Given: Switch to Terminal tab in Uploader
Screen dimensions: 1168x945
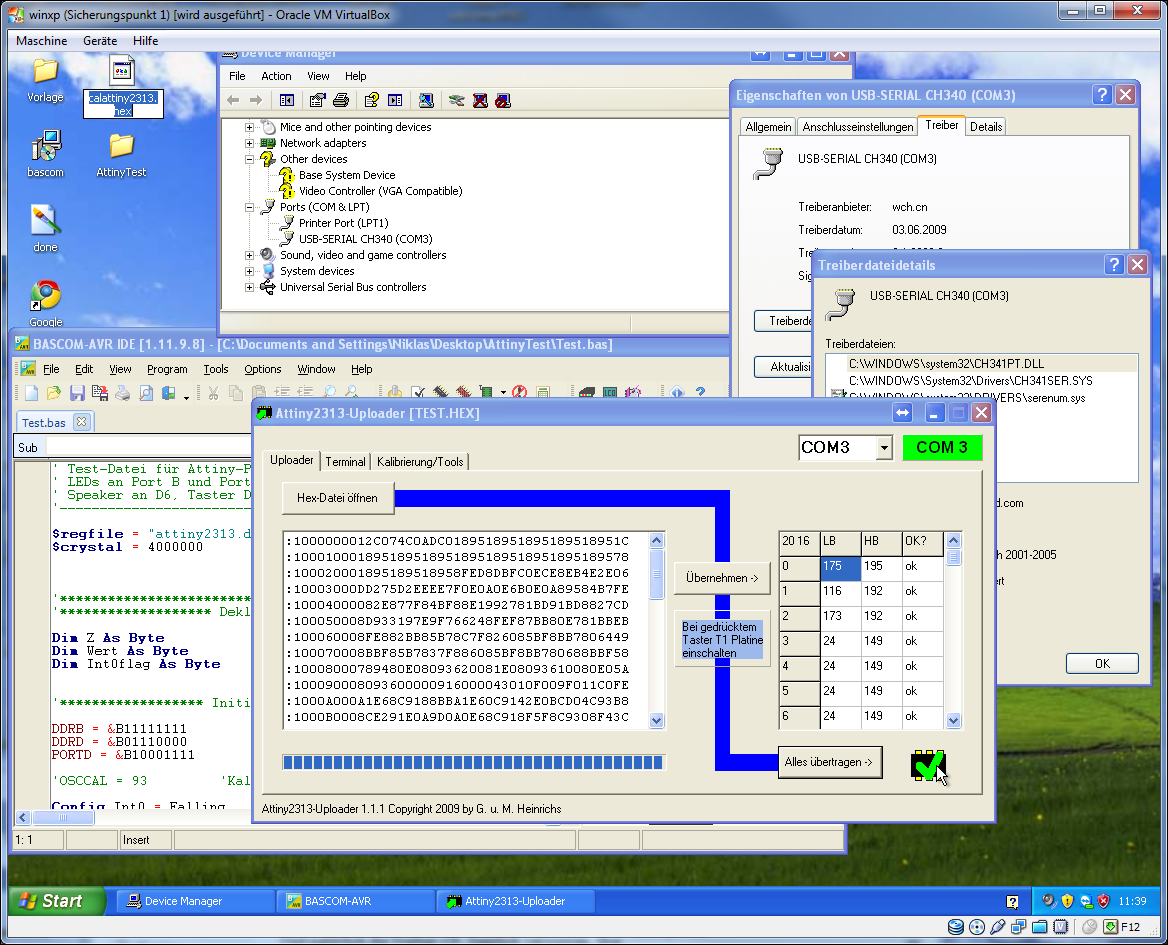Looking at the screenshot, I should coord(345,462).
